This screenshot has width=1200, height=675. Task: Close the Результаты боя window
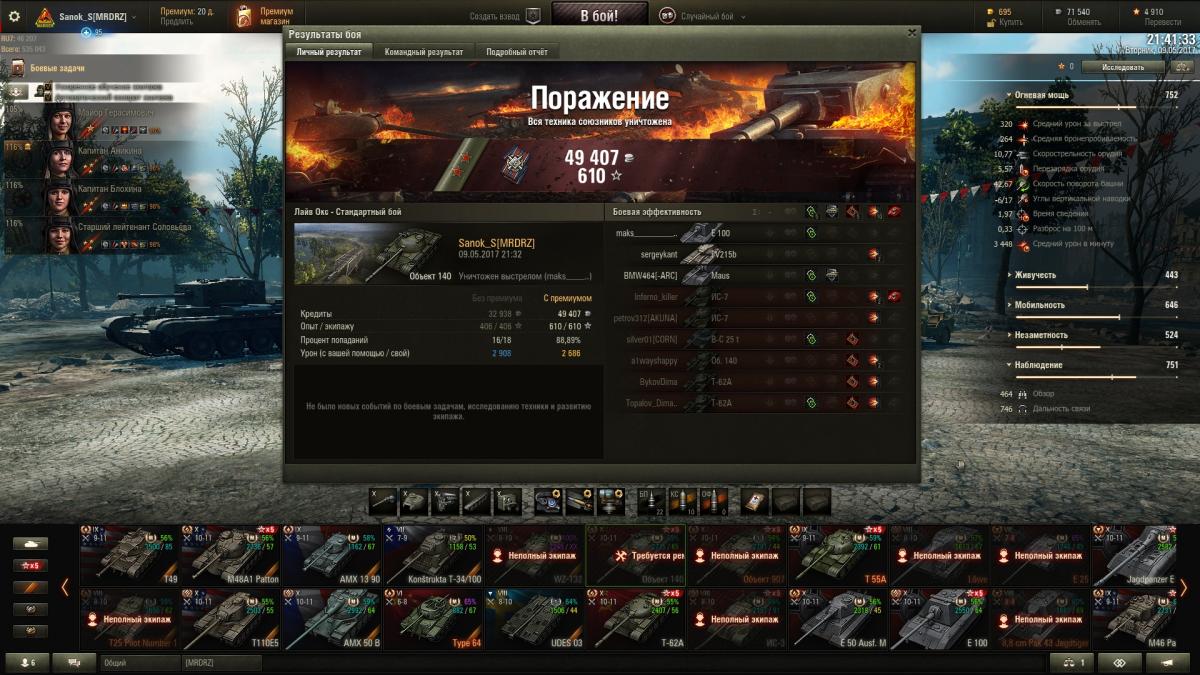911,33
